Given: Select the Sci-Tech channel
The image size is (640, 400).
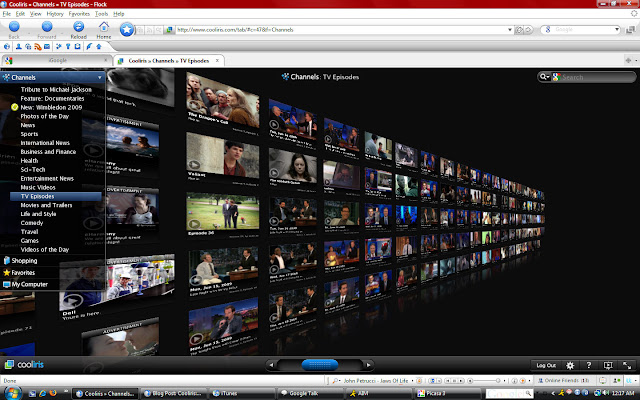Looking at the screenshot, I should click(x=33, y=169).
